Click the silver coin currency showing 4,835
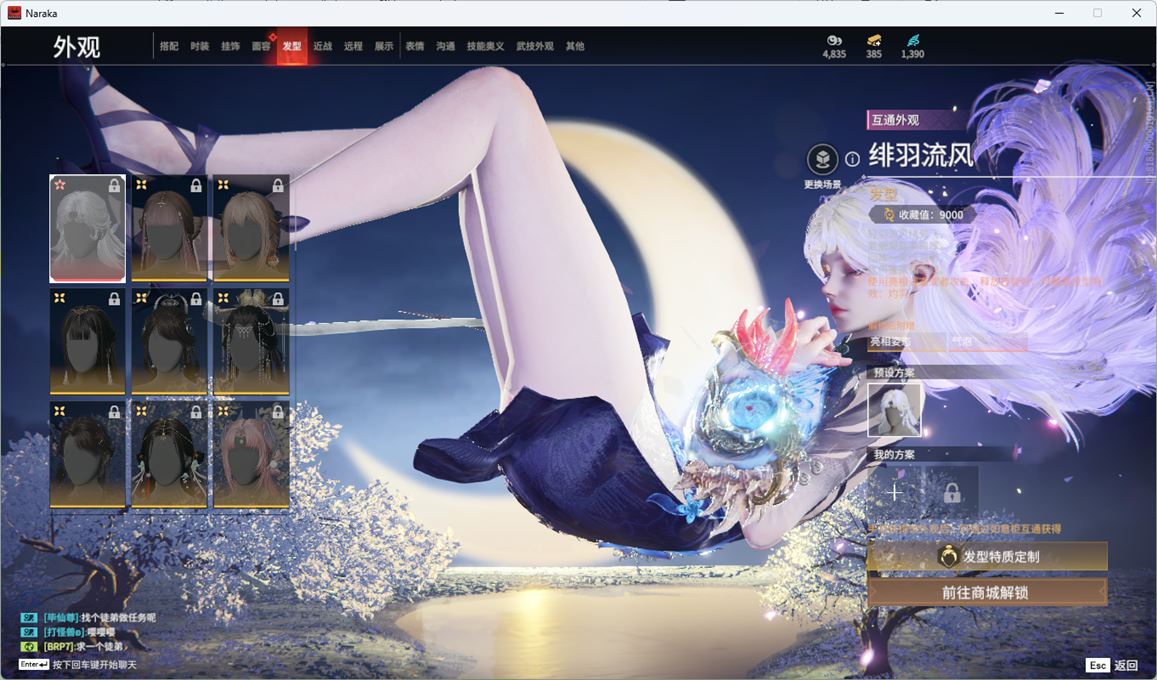1157x680 pixels. point(834,46)
